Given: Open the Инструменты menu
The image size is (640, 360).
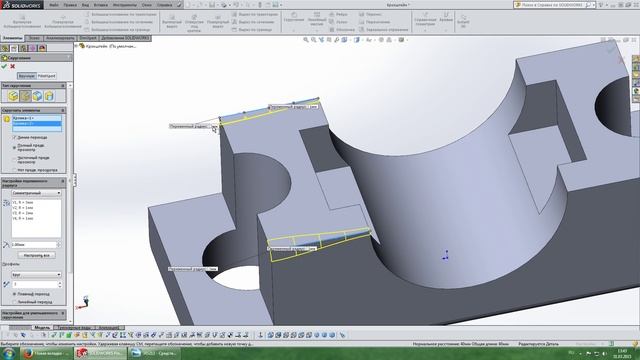Looking at the screenshot, I should tap(124, 5).
